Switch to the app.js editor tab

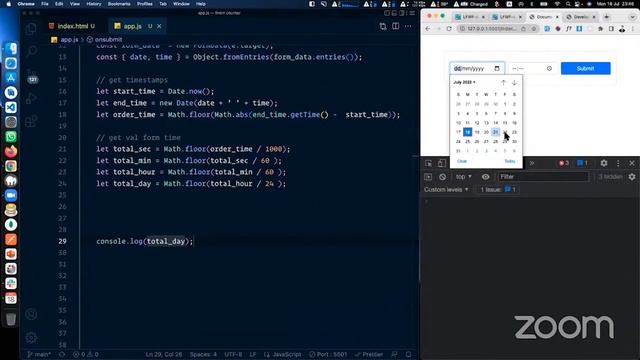[133, 26]
